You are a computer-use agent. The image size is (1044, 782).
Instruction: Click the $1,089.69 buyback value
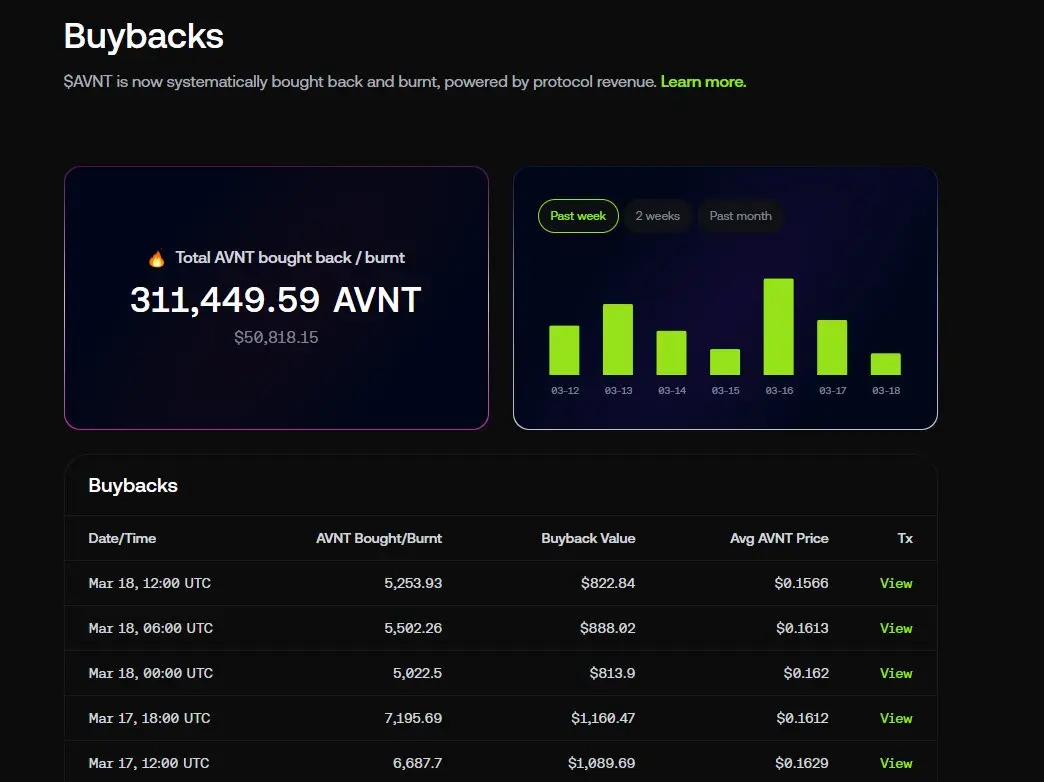(x=601, y=763)
